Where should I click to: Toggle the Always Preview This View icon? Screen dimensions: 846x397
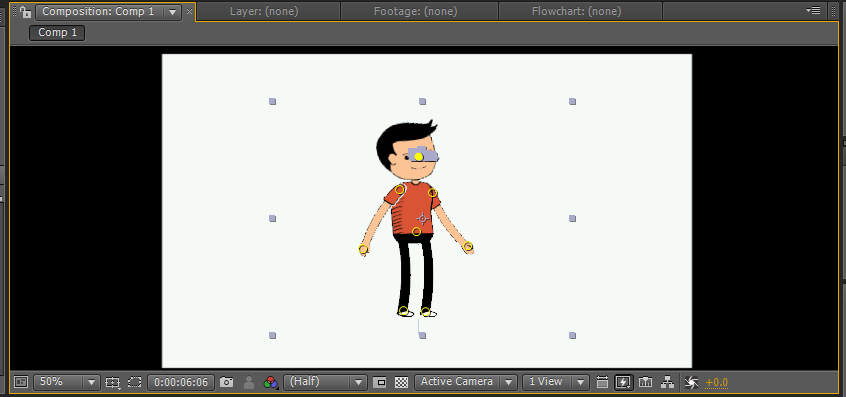[21, 382]
